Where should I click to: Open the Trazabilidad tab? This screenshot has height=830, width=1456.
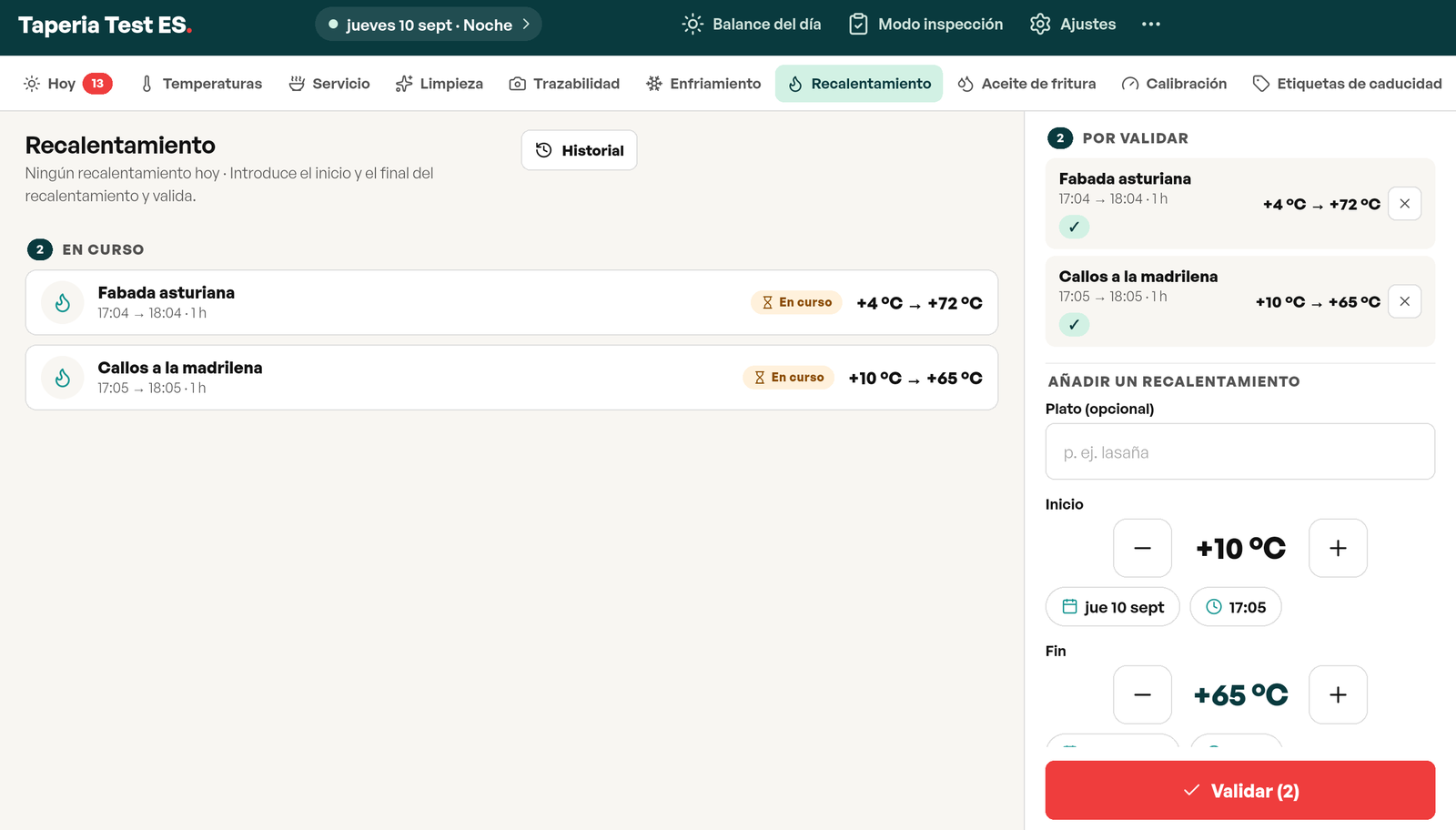click(x=564, y=84)
